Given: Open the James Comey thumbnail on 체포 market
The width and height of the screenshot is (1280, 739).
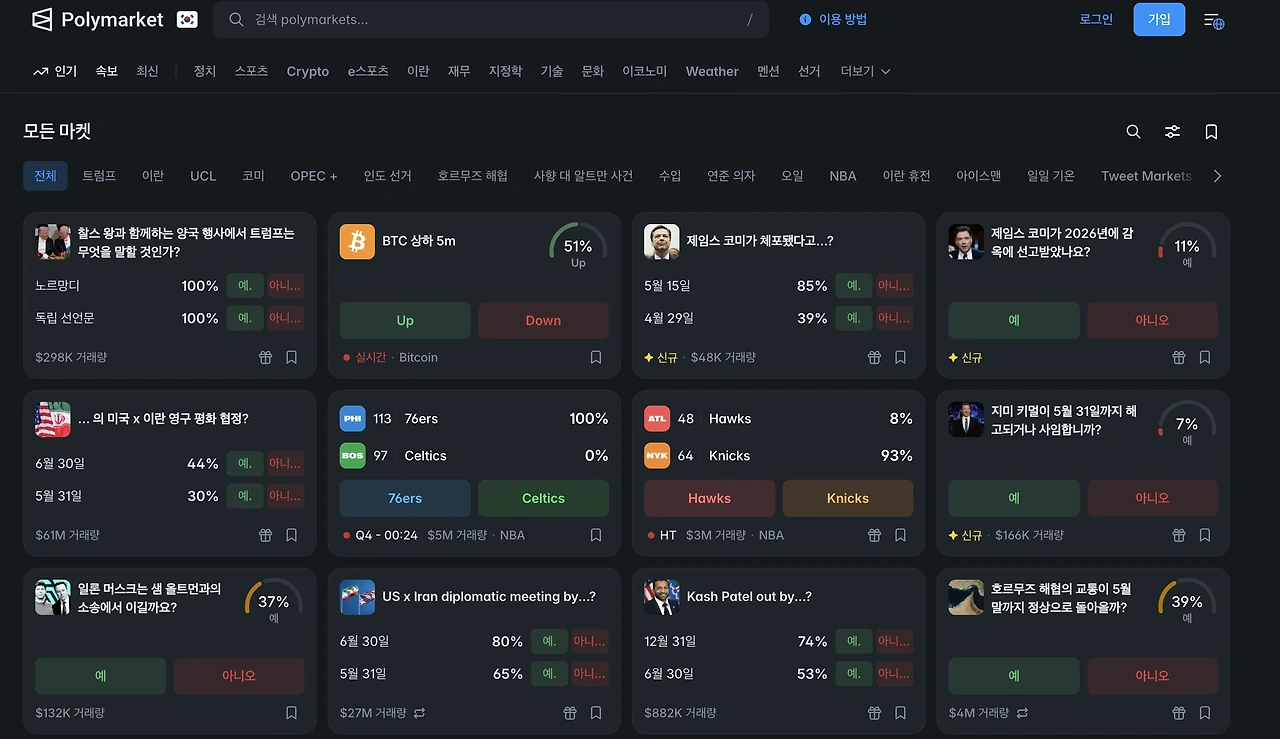Looking at the screenshot, I should [x=661, y=241].
